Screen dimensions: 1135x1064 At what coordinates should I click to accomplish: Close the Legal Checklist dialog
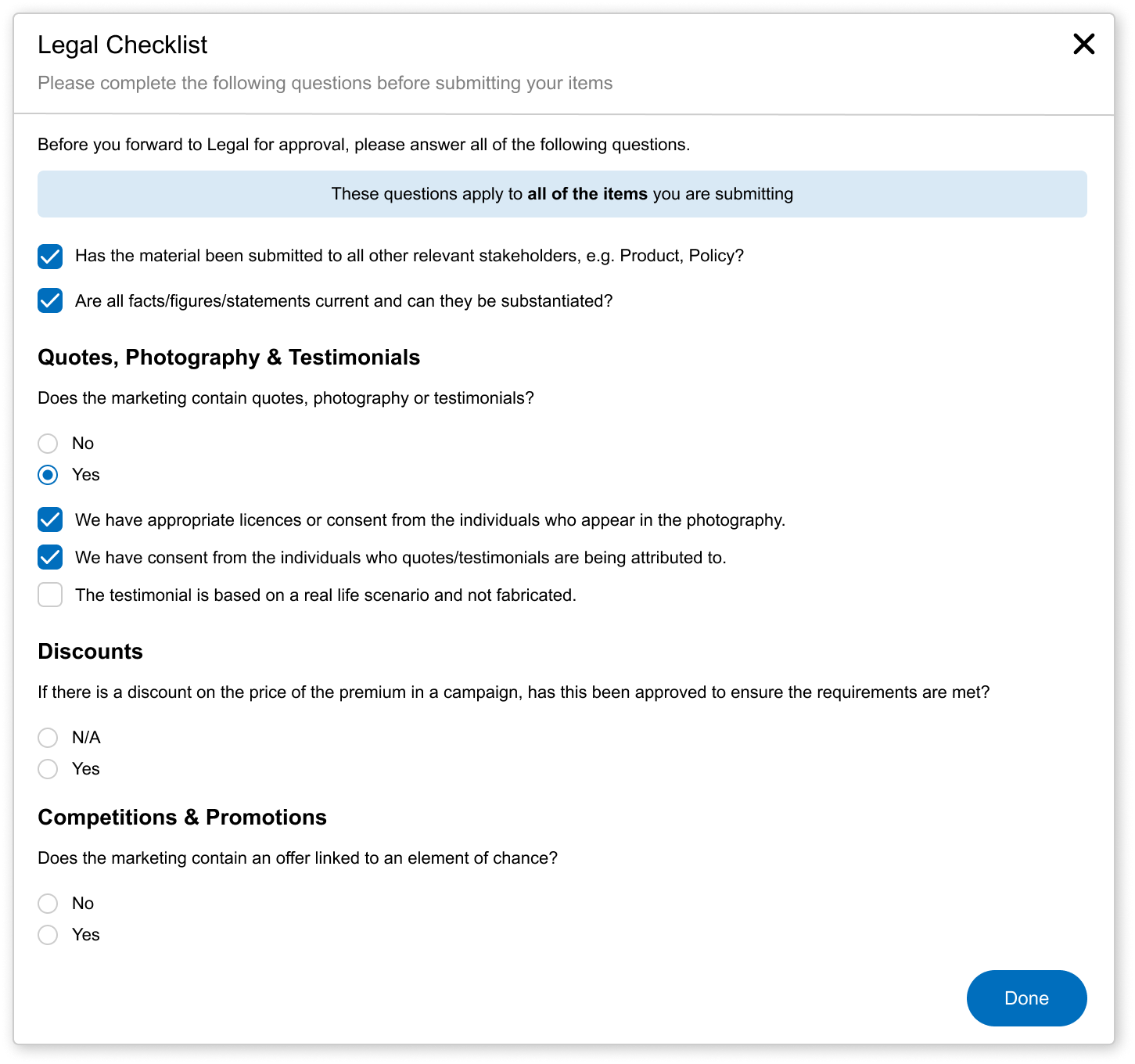[1083, 44]
